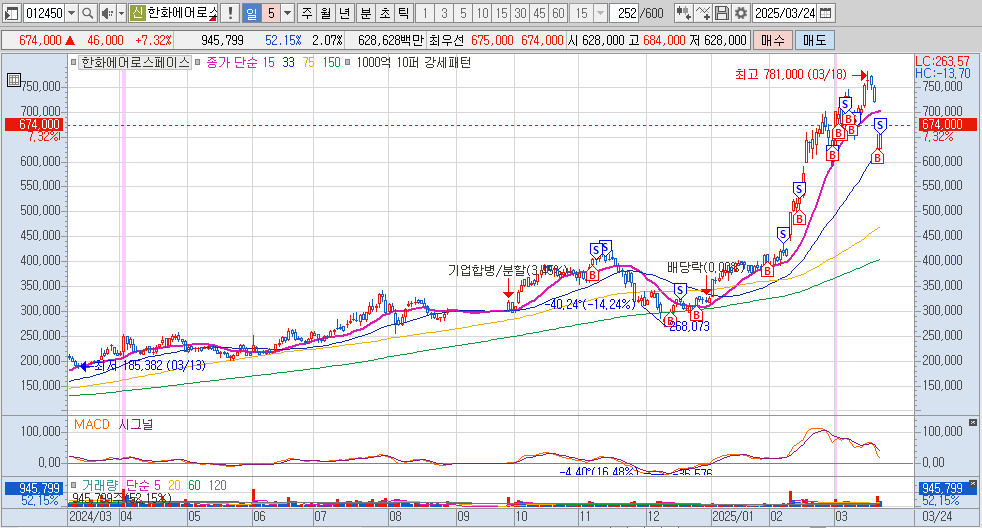Click the exclamation mark alert icon
This screenshot has width=982, height=528.
[x=230, y=13]
